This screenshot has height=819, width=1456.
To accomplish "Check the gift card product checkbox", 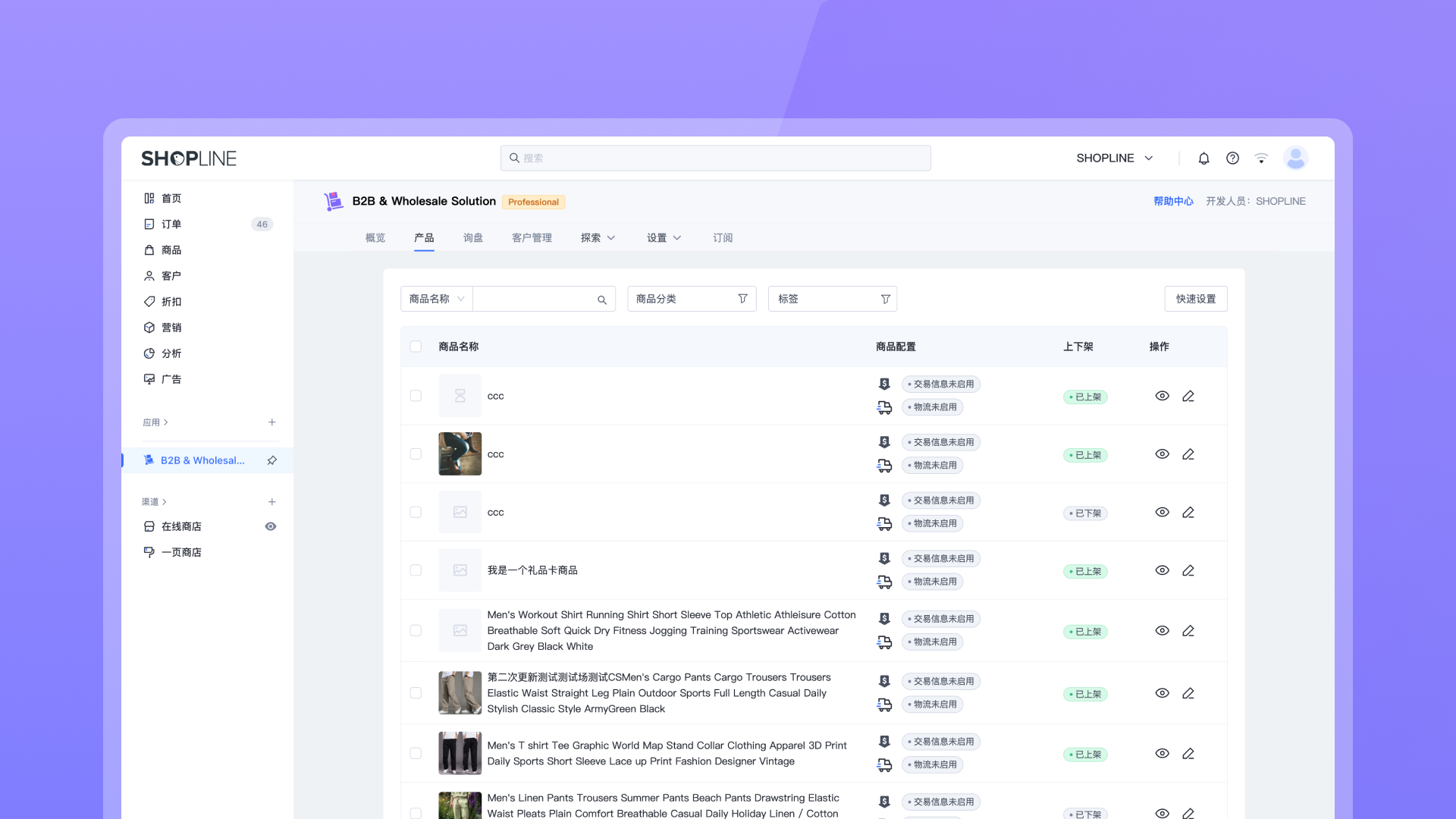I will tap(416, 570).
